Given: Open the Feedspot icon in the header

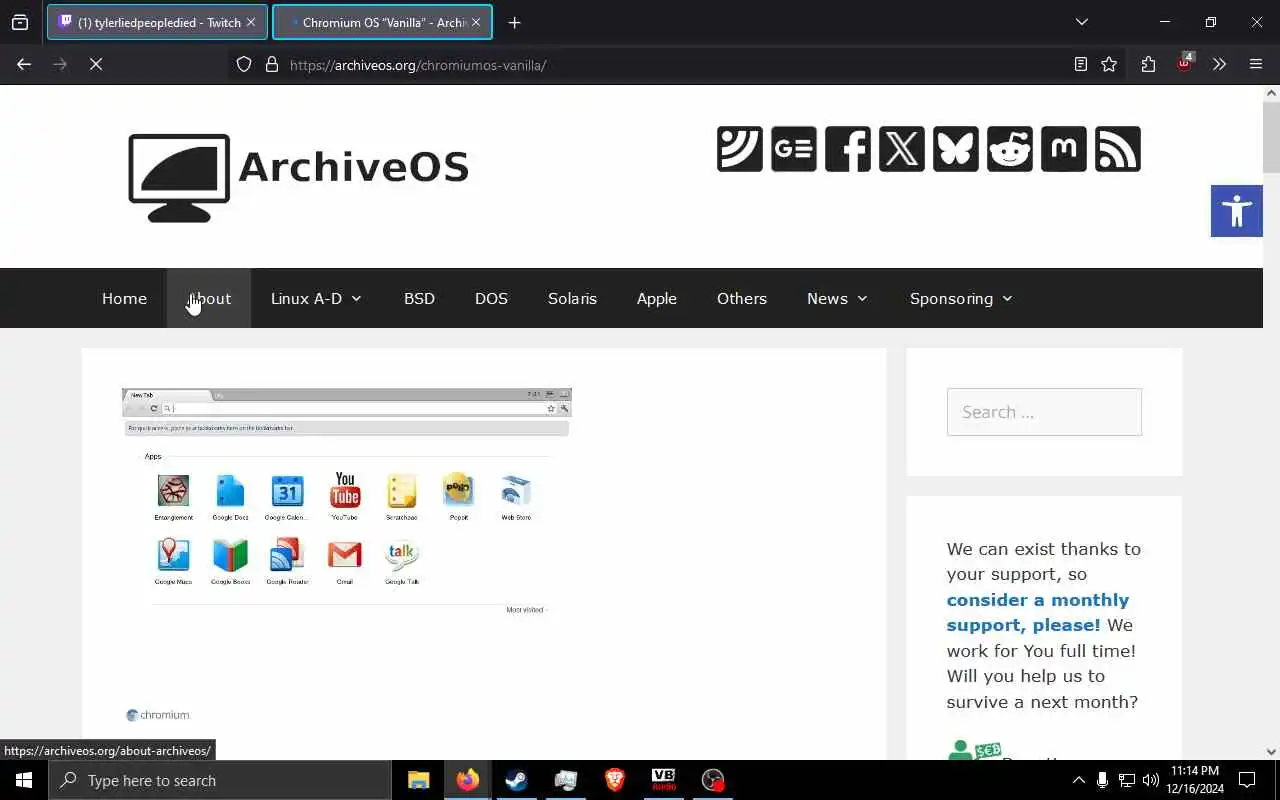Looking at the screenshot, I should [740, 149].
